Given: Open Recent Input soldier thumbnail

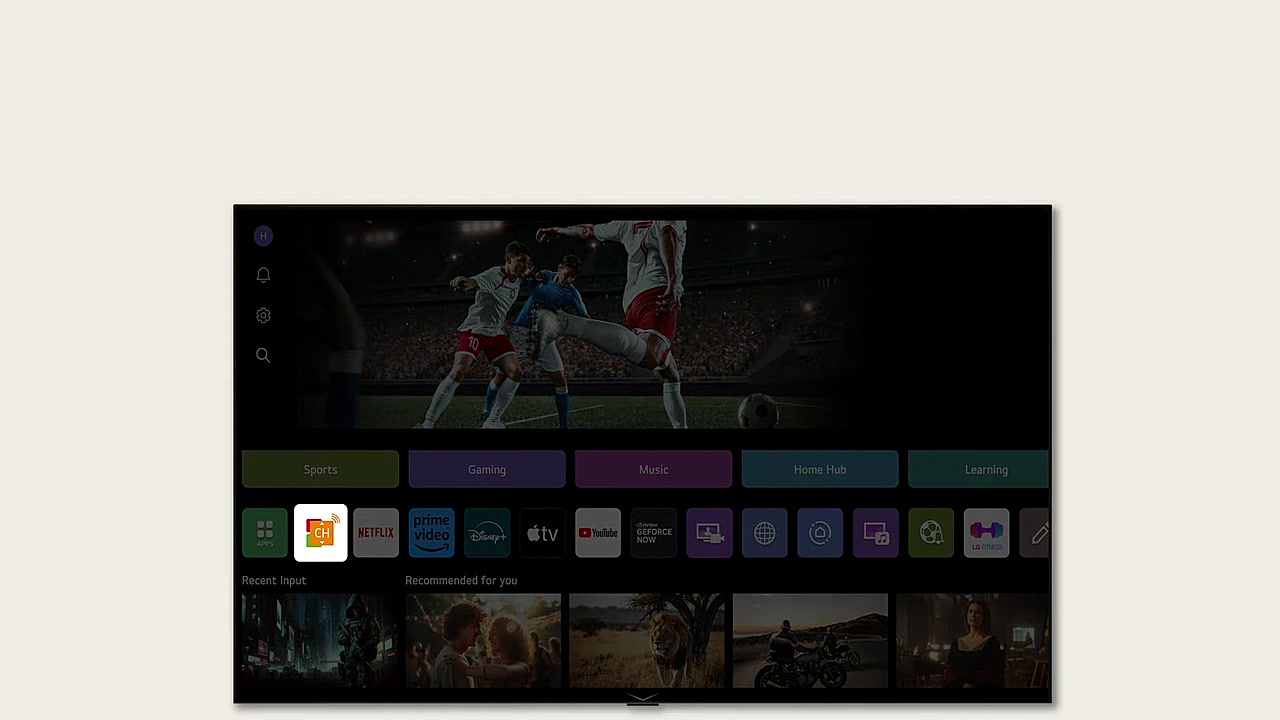Looking at the screenshot, I should (x=320, y=641).
